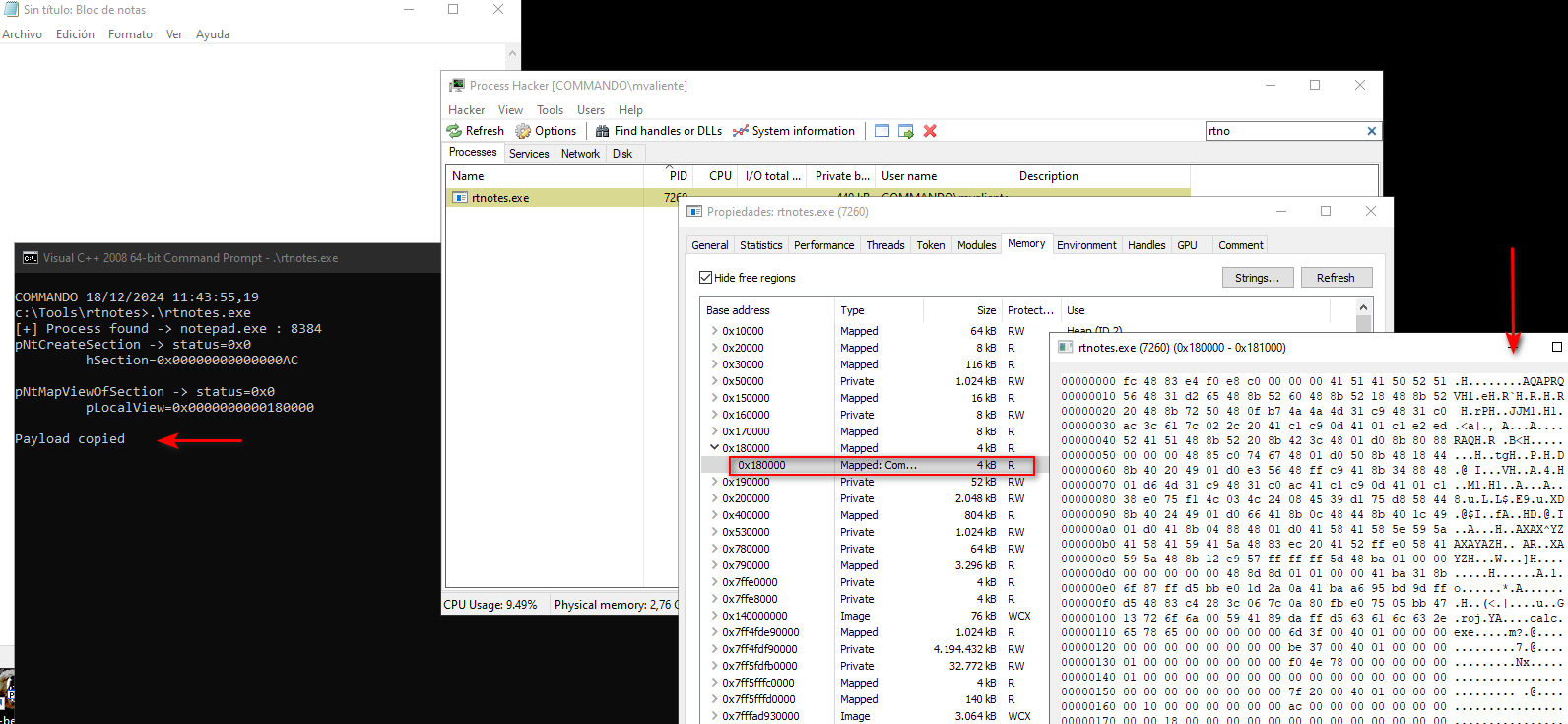
Task: Click the Refresh toolbar icon in Process Hacker
Action: coord(454,131)
